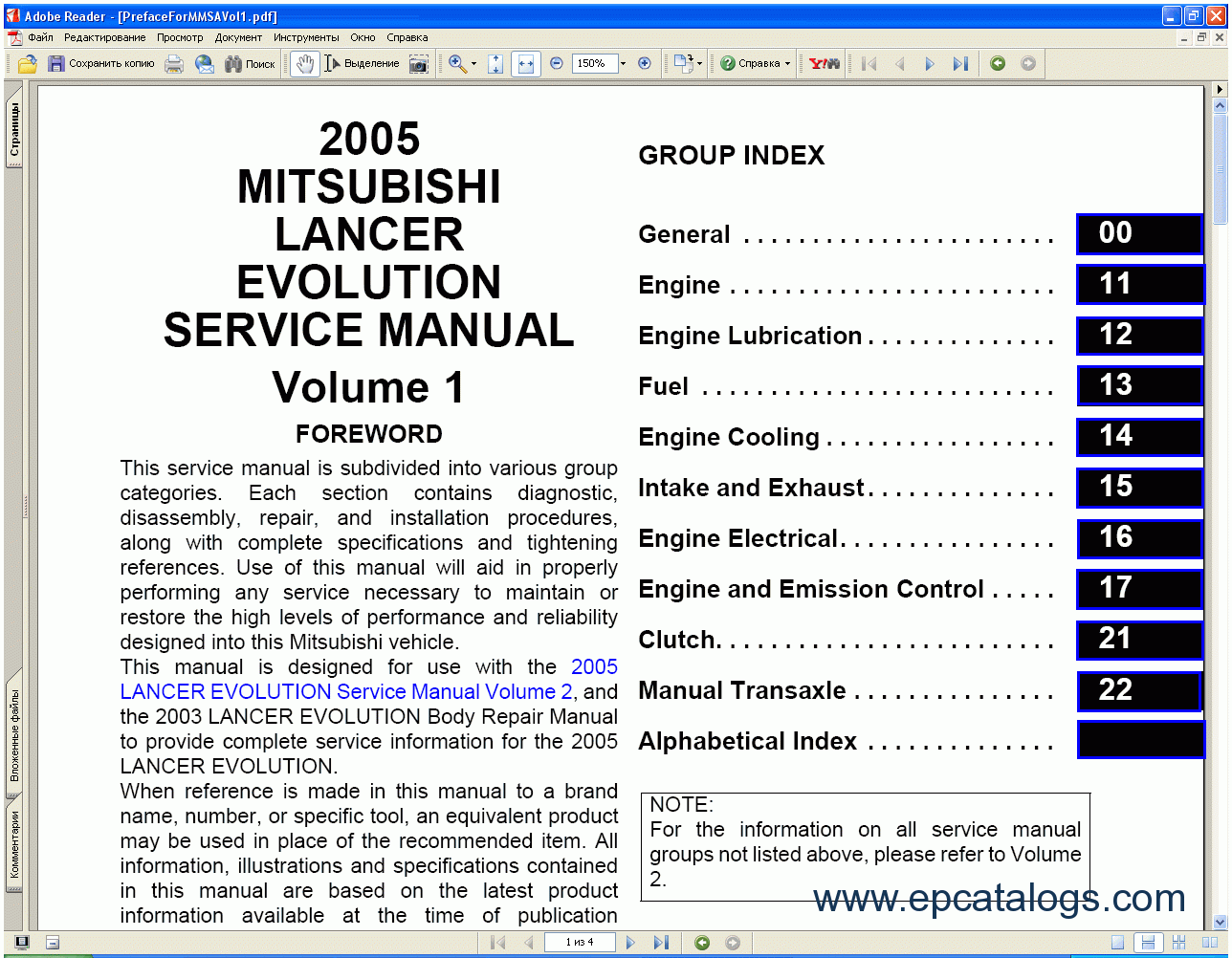Open the Вложенные файлы side panel tab

(14, 735)
